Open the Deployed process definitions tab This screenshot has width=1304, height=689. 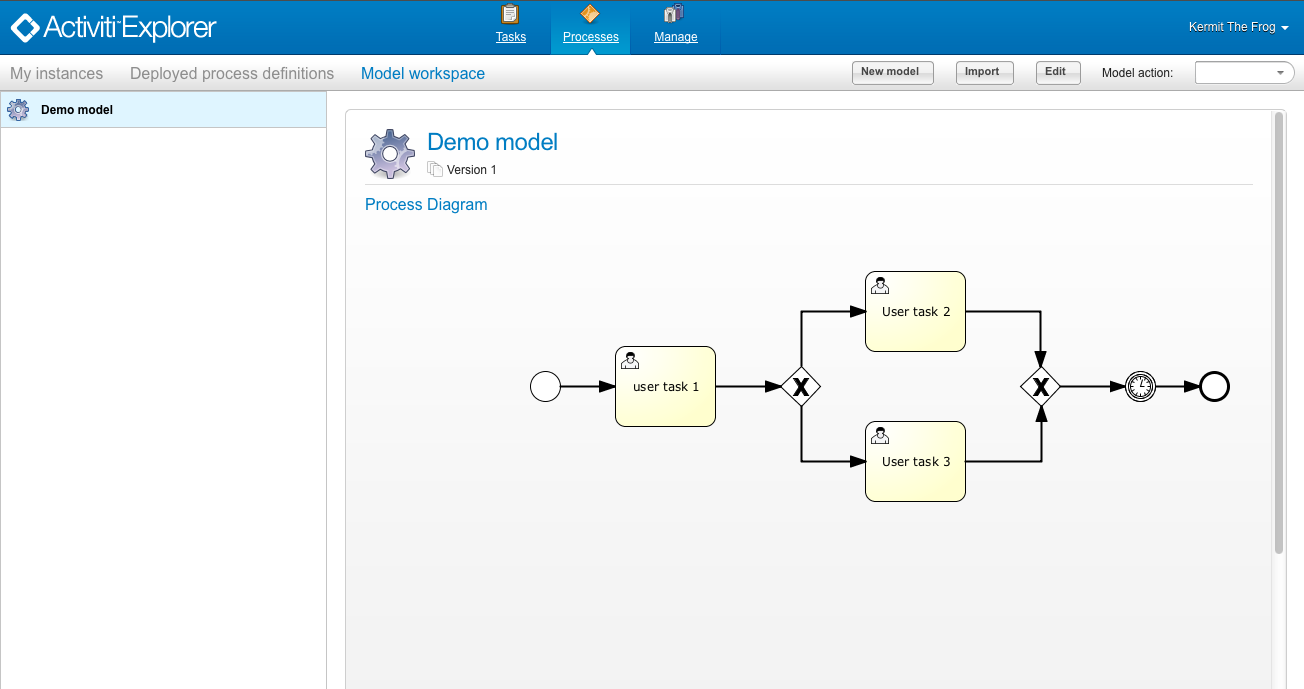pos(232,73)
